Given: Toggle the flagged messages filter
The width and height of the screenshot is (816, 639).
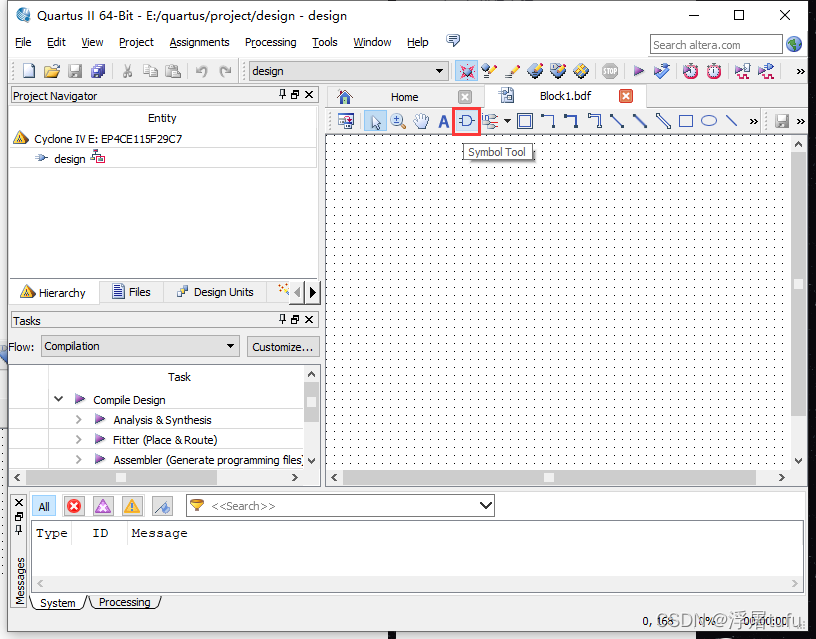Looking at the screenshot, I should coord(162,506).
